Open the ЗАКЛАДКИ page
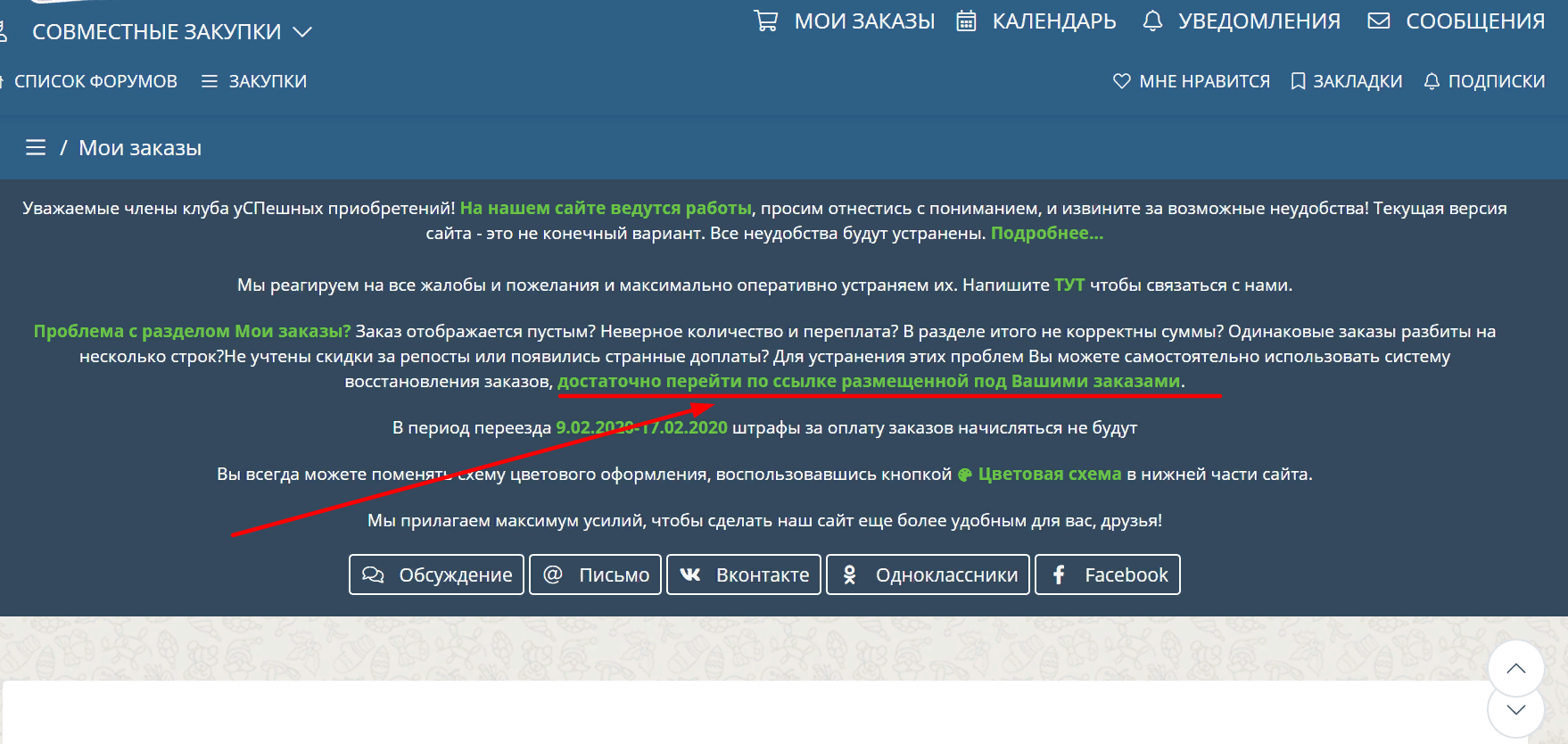 click(1358, 81)
